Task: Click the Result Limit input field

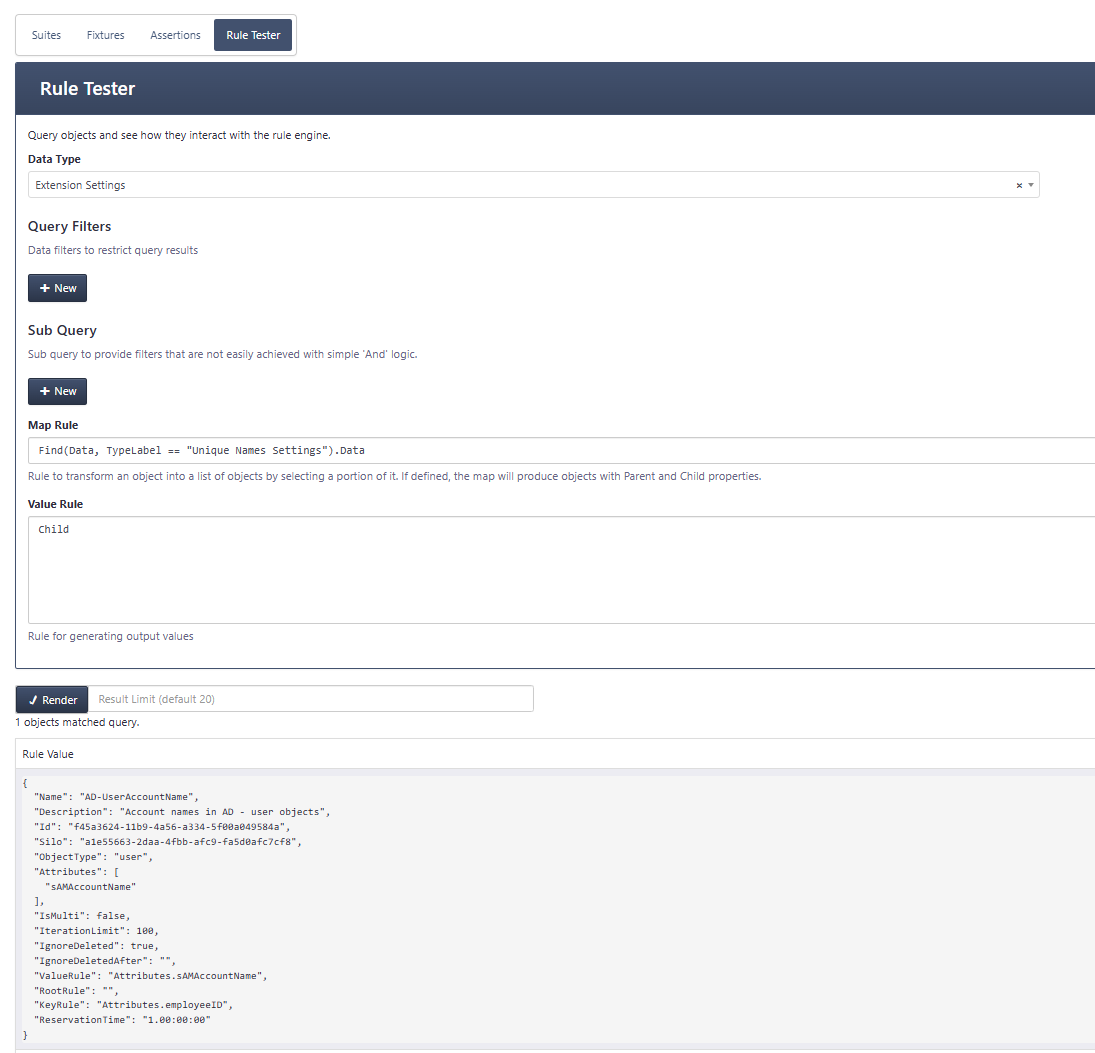Action: click(x=310, y=699)
